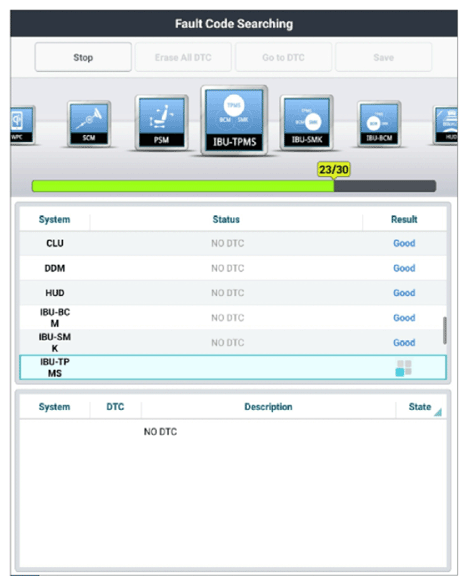Select the PSM seat module icon
Image resolution: width=468 pixels, height=585 pixels.
coord(162,123)
